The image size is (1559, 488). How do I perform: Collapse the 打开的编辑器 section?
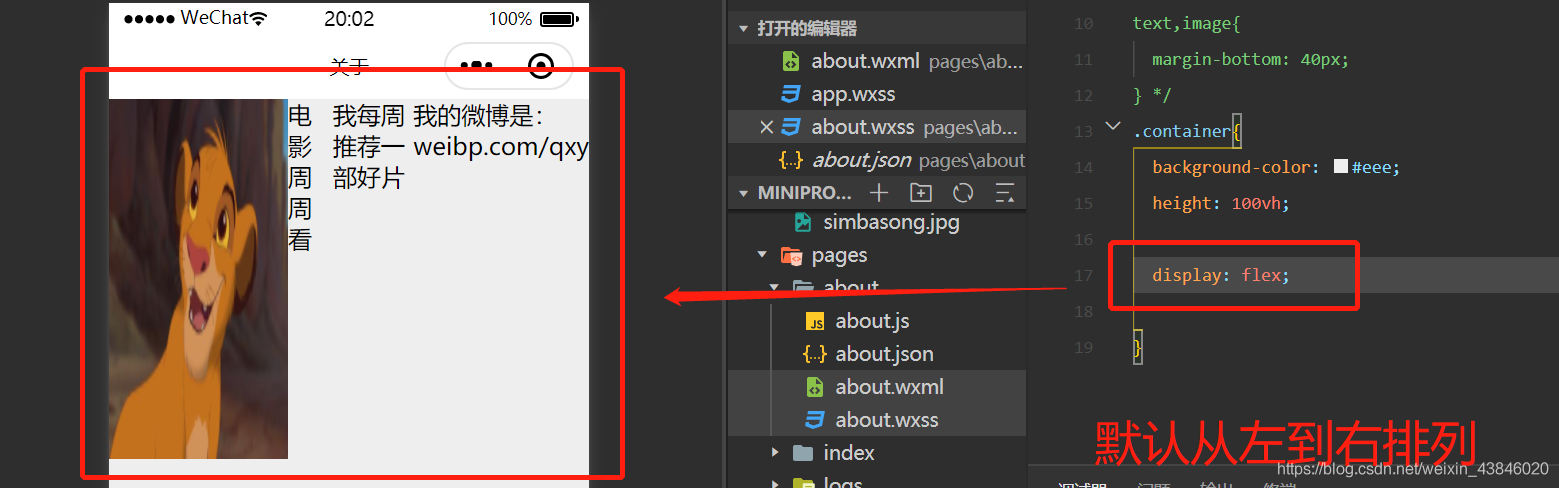(x=743, y=28)
